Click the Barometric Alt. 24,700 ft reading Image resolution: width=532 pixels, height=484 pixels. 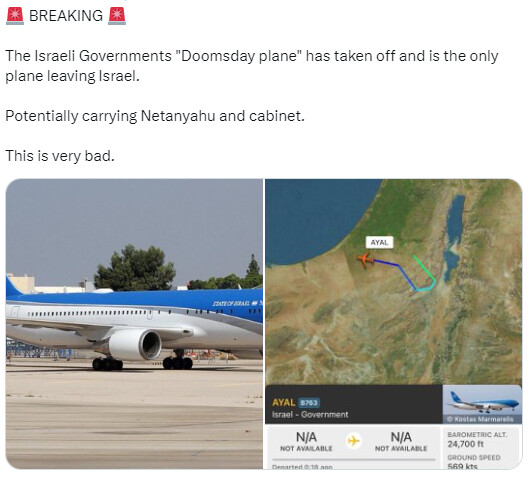(477, 440)
